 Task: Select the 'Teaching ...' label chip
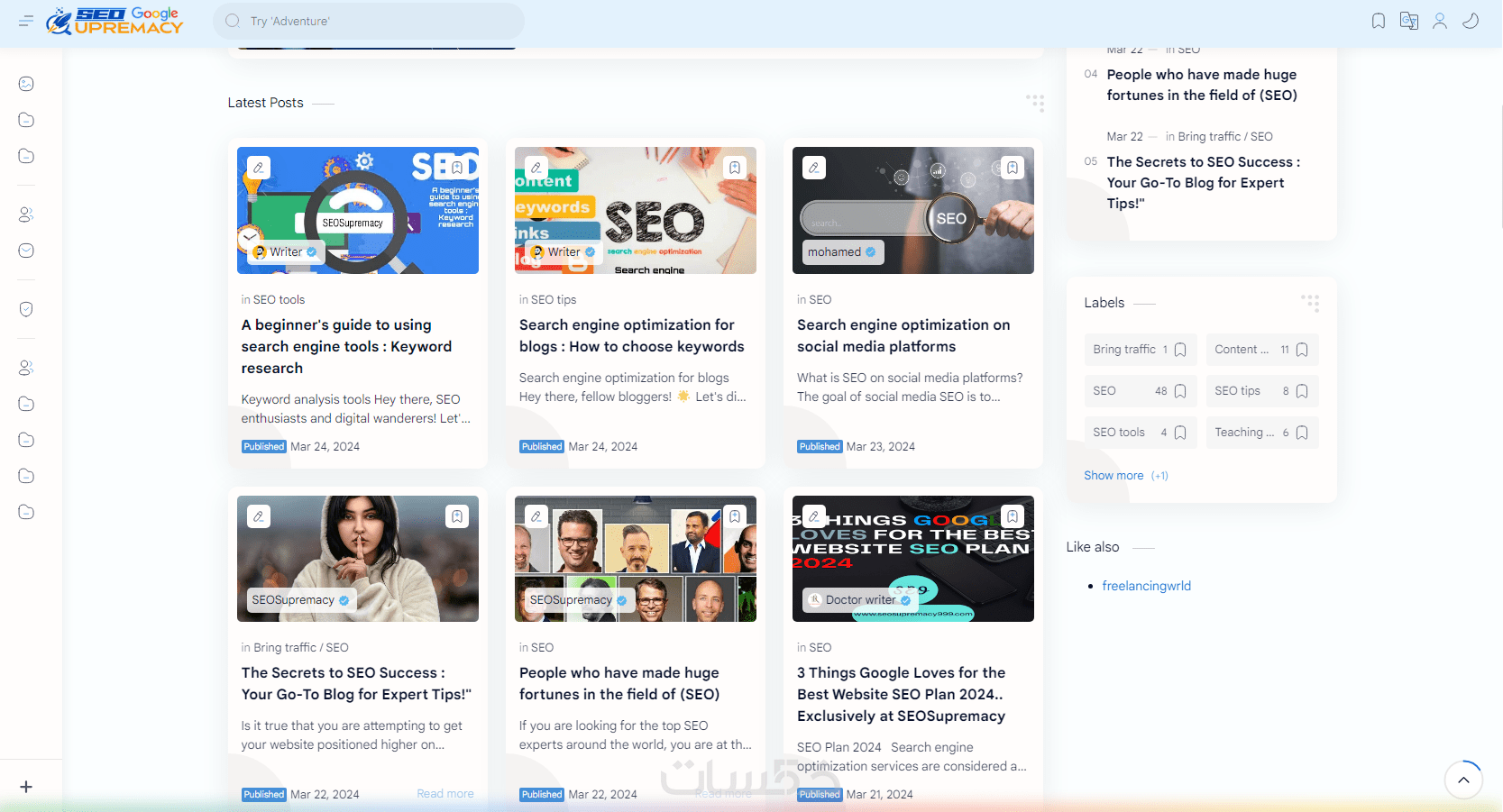1262,433
